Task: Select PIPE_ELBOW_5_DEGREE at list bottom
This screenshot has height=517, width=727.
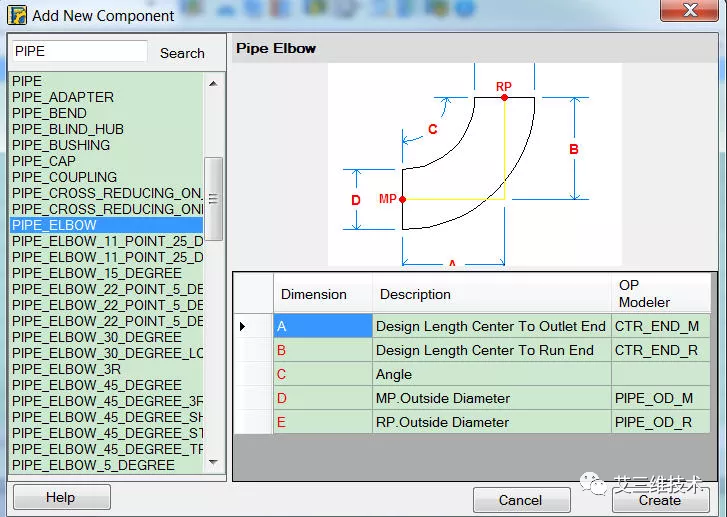Action: [93, 465]
